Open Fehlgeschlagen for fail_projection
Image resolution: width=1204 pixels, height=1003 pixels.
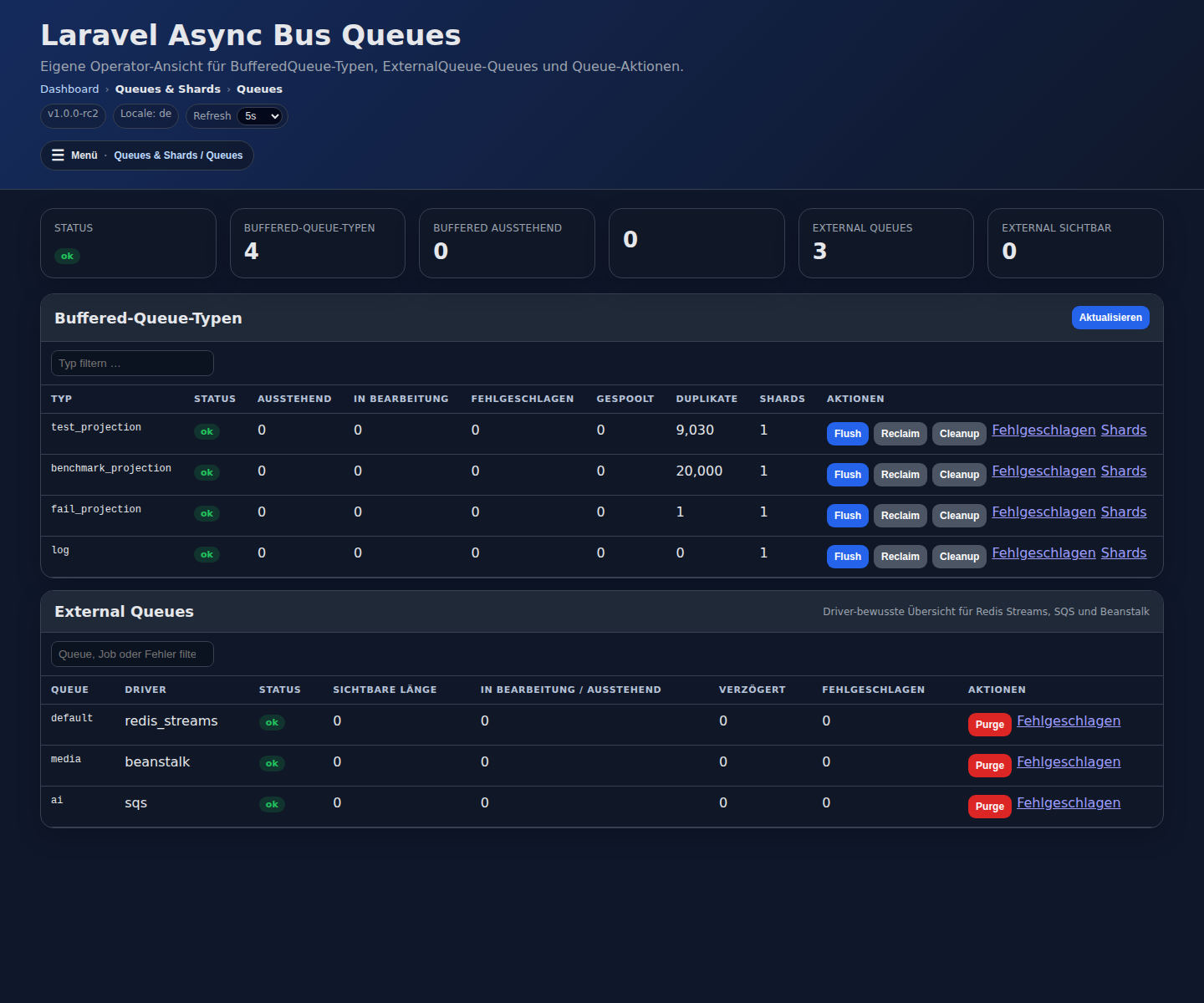1043,512
